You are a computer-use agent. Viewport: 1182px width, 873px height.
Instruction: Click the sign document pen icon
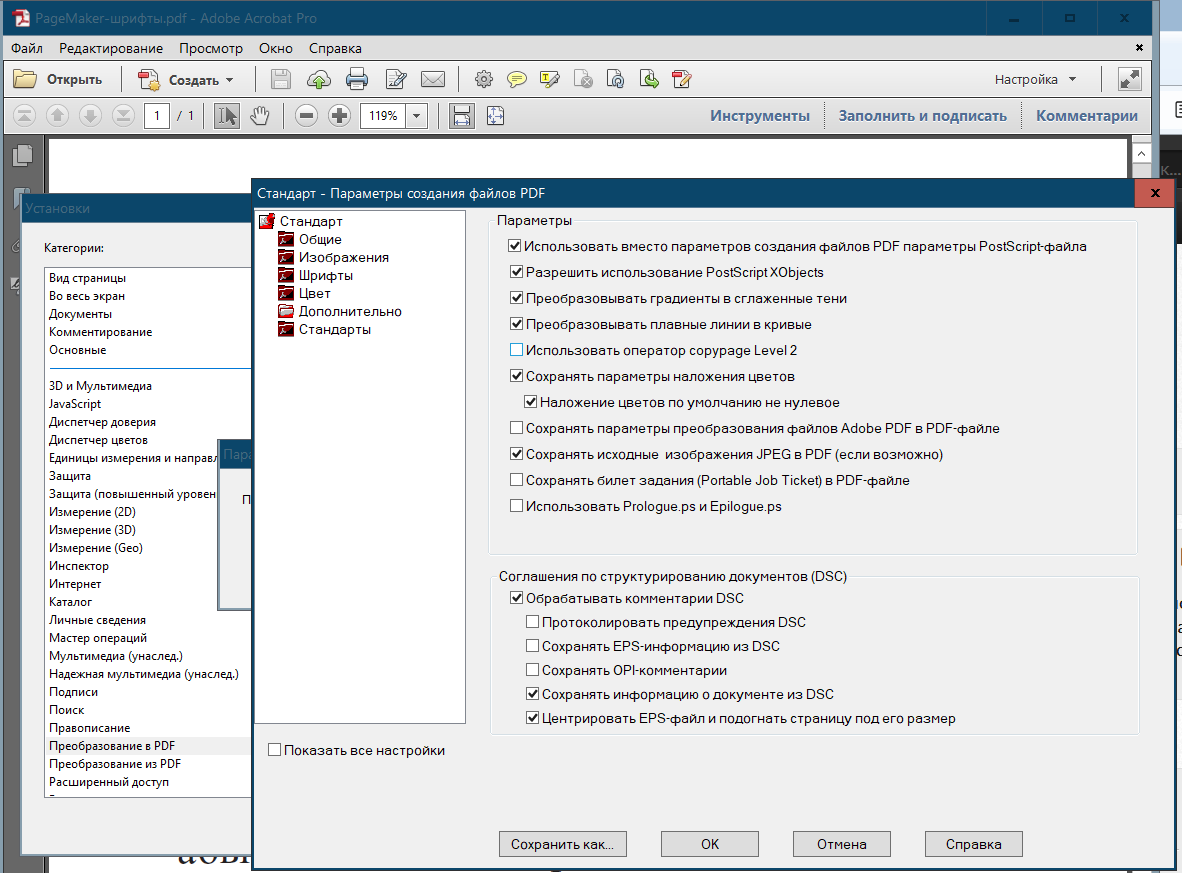[682, 79]
